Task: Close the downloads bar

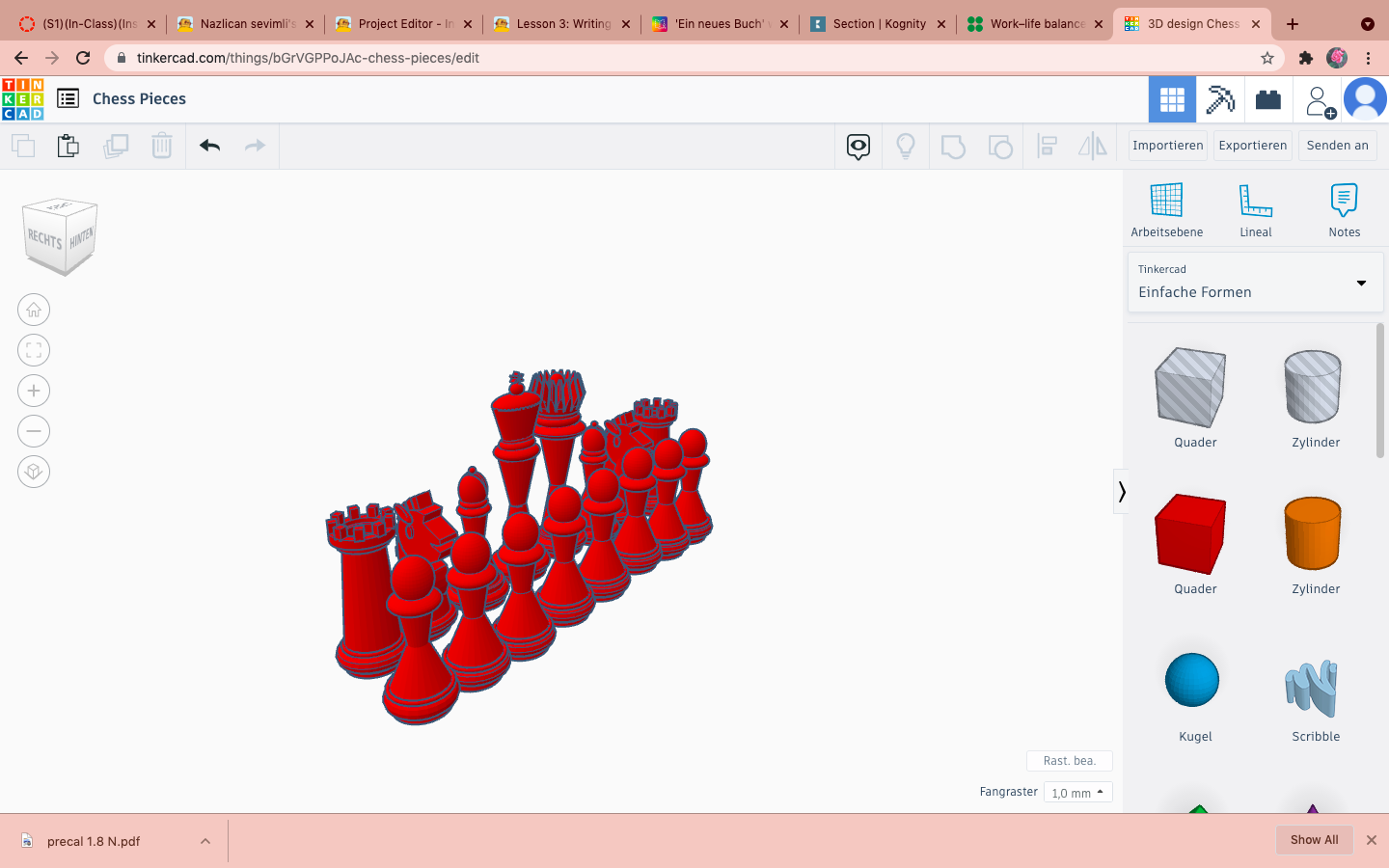Action: pyautogui.click(x=1371, y=840)
